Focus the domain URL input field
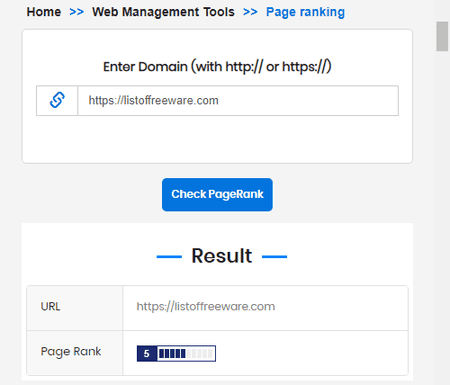450x385 pixels. pyautogui.click(x=238, y=101)
